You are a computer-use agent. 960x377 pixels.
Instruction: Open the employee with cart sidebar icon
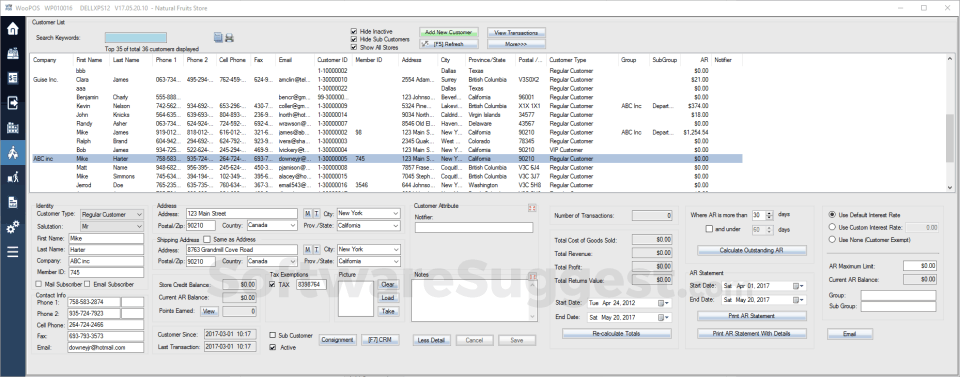click(x=12, y=177)
